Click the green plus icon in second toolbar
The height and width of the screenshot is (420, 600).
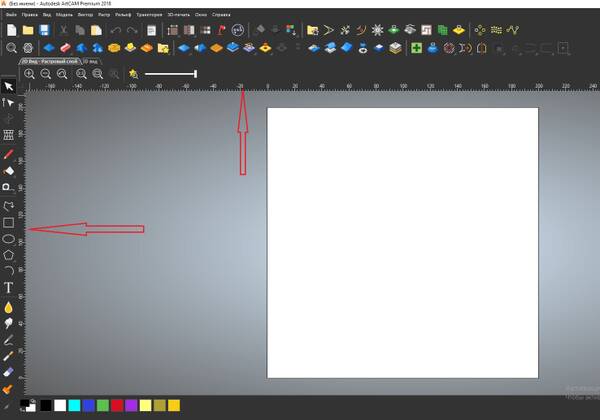coord(416,48)
